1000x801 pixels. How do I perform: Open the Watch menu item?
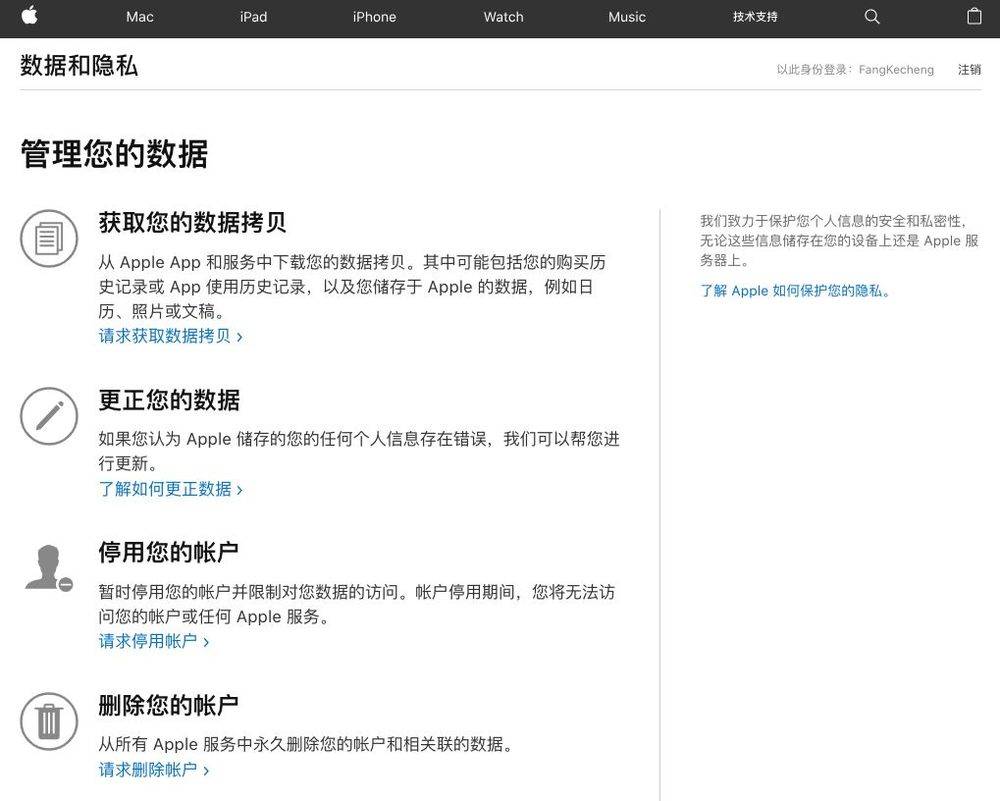pyautogui.click(x=503, y=17)
